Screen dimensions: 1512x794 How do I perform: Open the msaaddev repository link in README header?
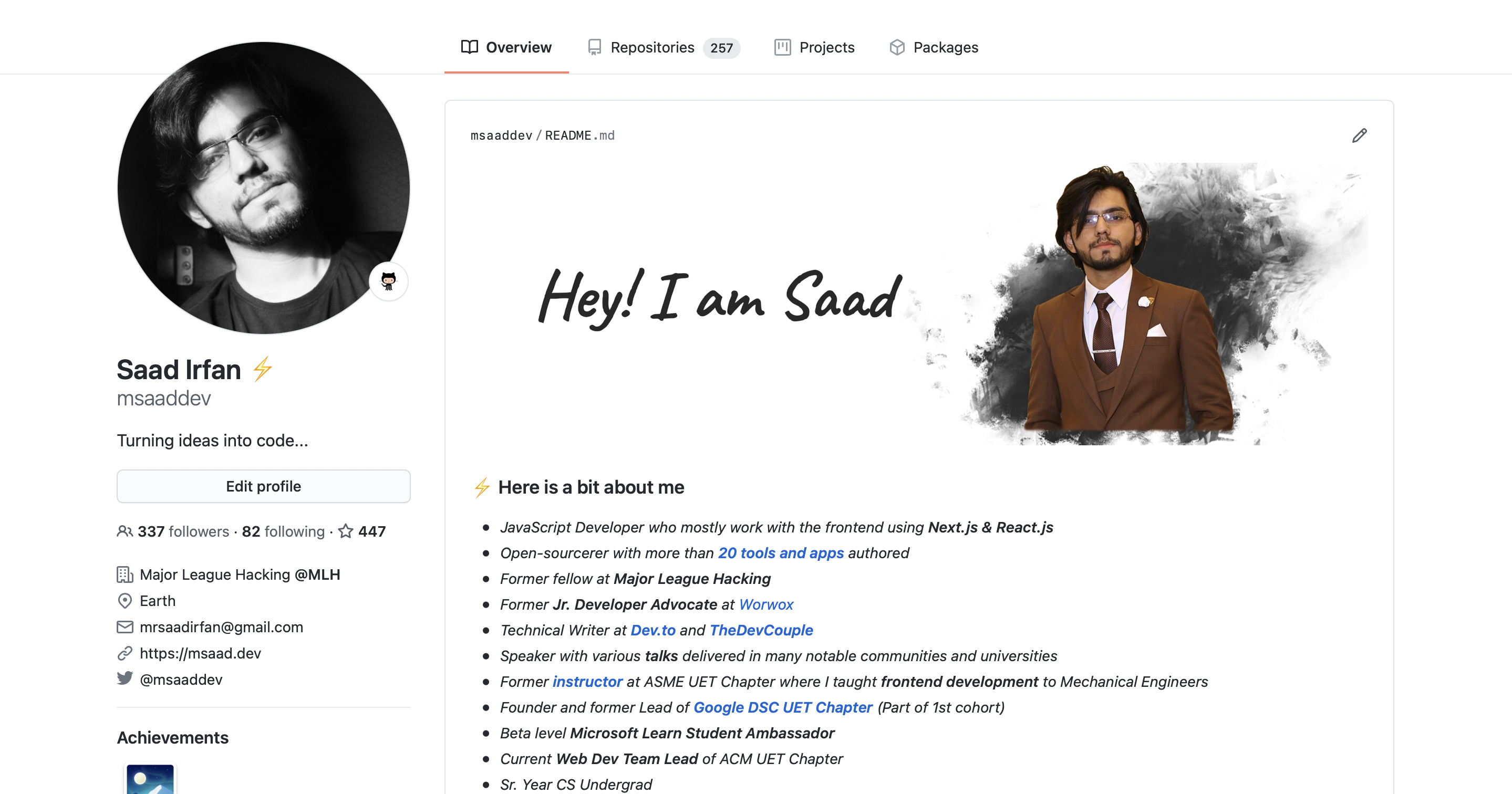coord(501,135)
